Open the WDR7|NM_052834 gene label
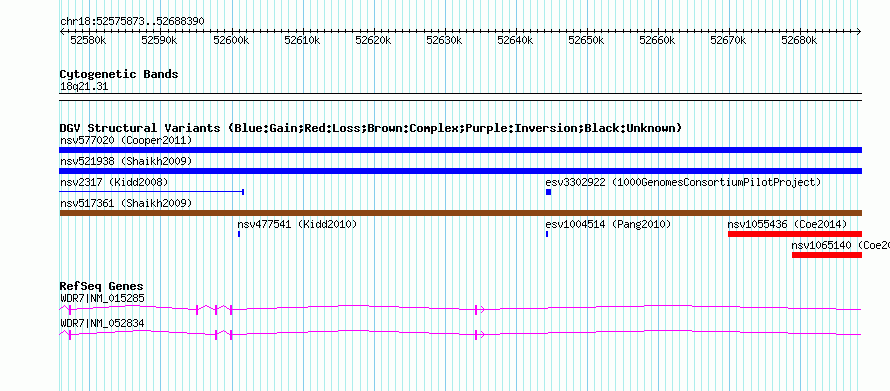This screenshot has width=890, height=391. (102, 323)
